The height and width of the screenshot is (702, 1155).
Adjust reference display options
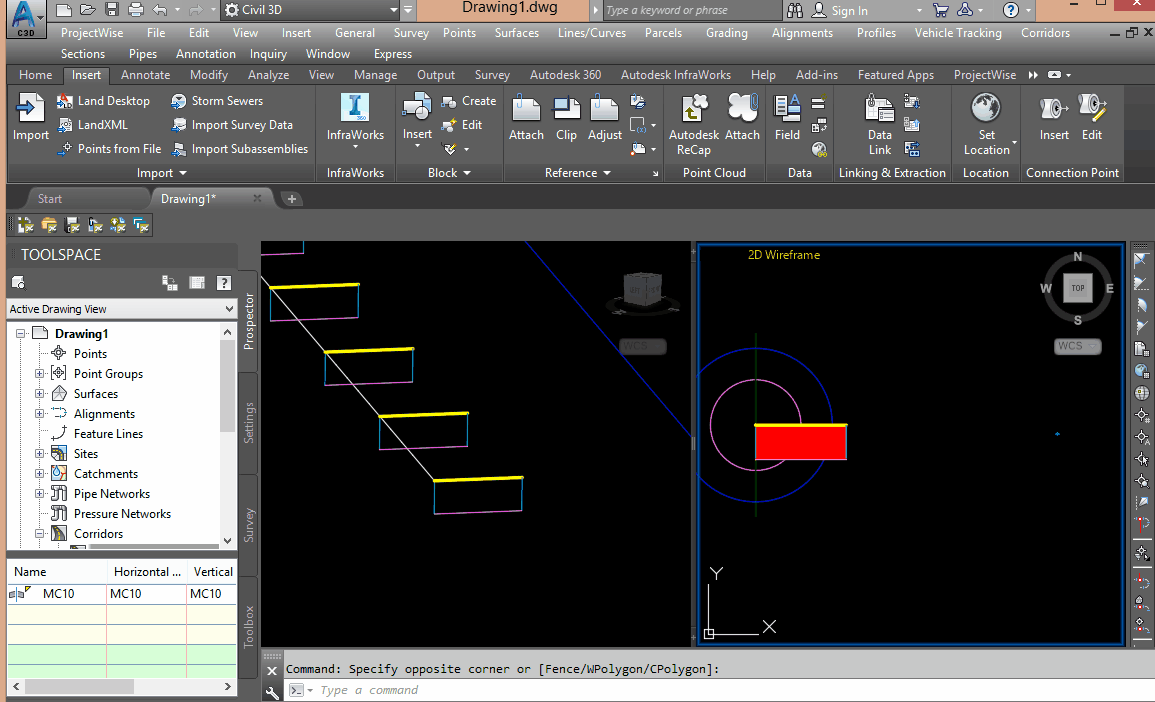(604, 115)
